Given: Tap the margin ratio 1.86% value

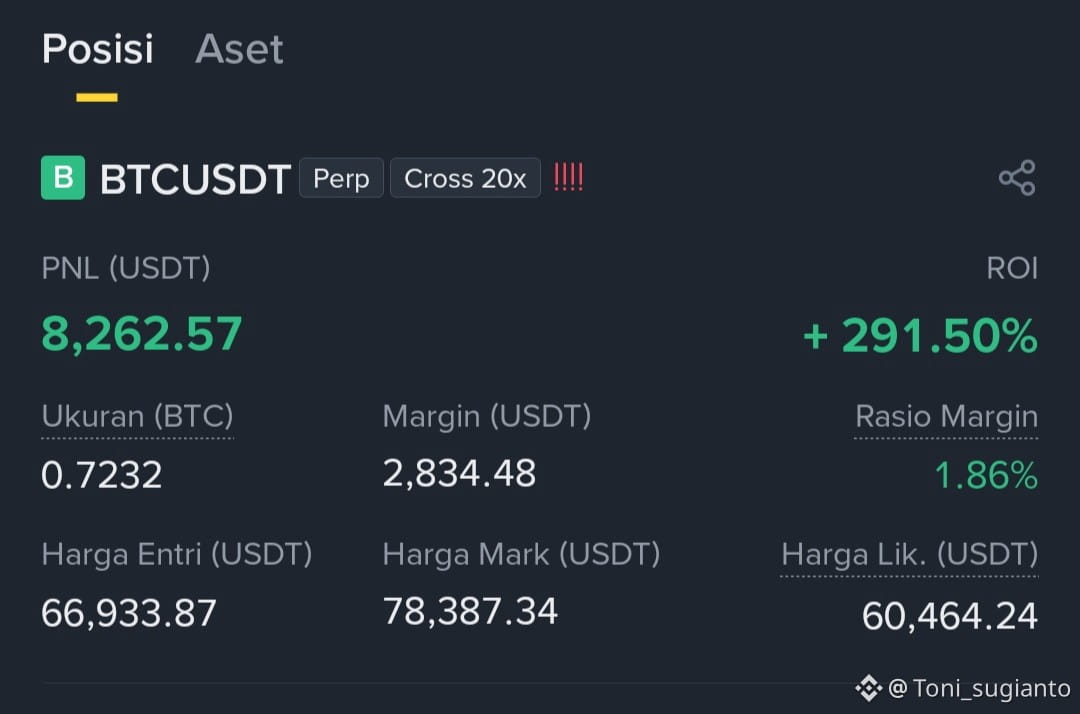Looking at the screenshot, I should coord(986,476).
